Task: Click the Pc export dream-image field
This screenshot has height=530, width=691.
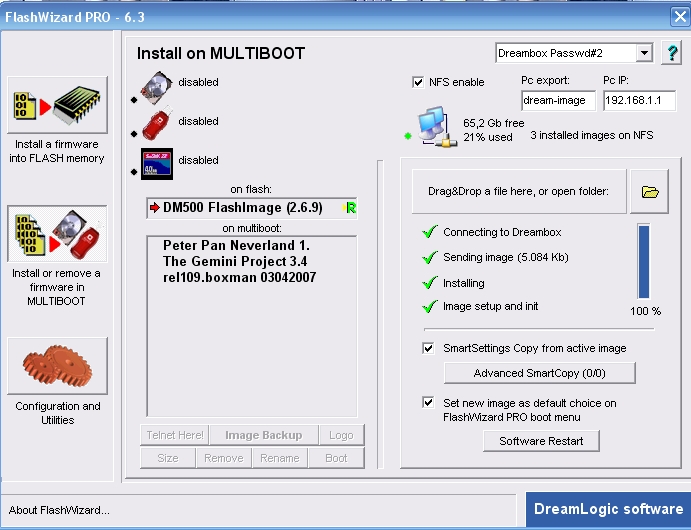Action: click(x=558, y=100)
